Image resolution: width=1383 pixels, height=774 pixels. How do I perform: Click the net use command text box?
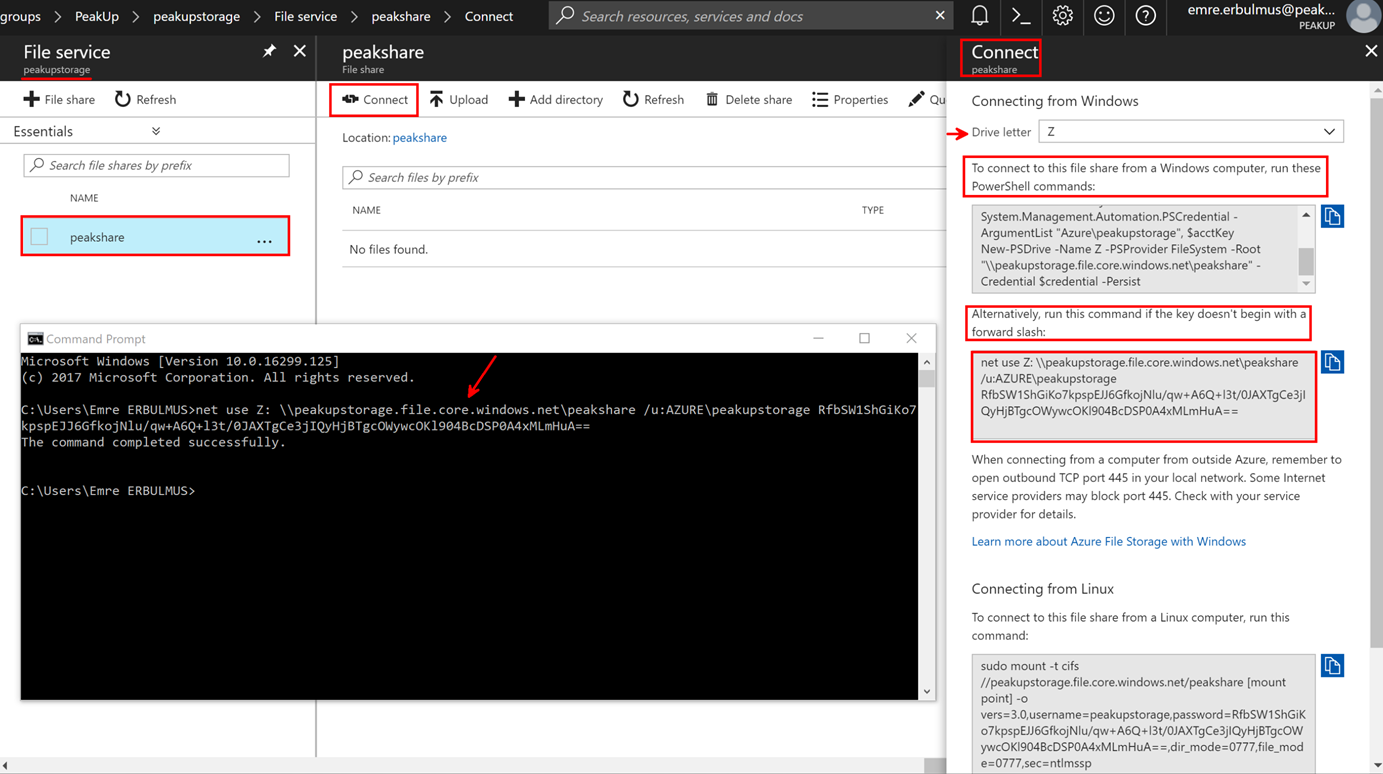click(1143, 396)
